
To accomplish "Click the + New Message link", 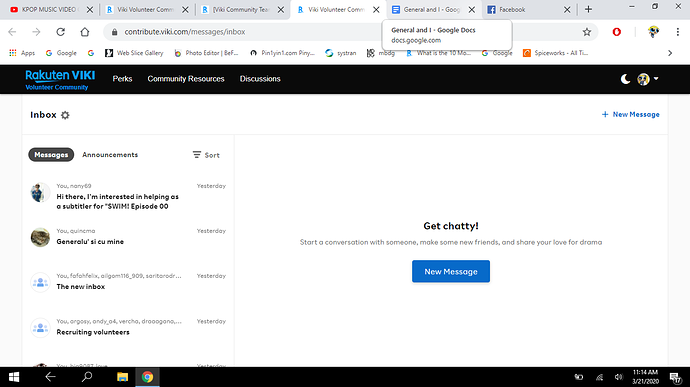I will tap(630, 114).
